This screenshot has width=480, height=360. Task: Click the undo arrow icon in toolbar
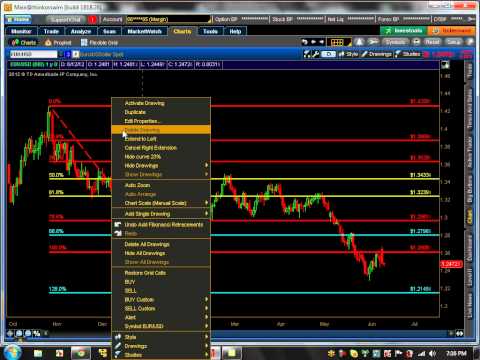[x=304, y=42]
